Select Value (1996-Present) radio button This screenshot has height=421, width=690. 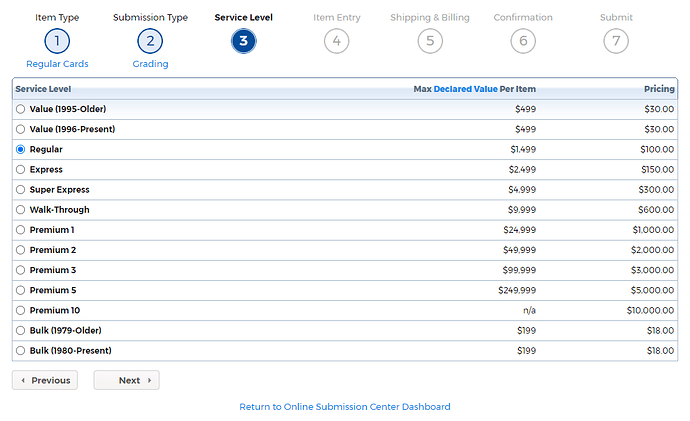click(21, 129)
